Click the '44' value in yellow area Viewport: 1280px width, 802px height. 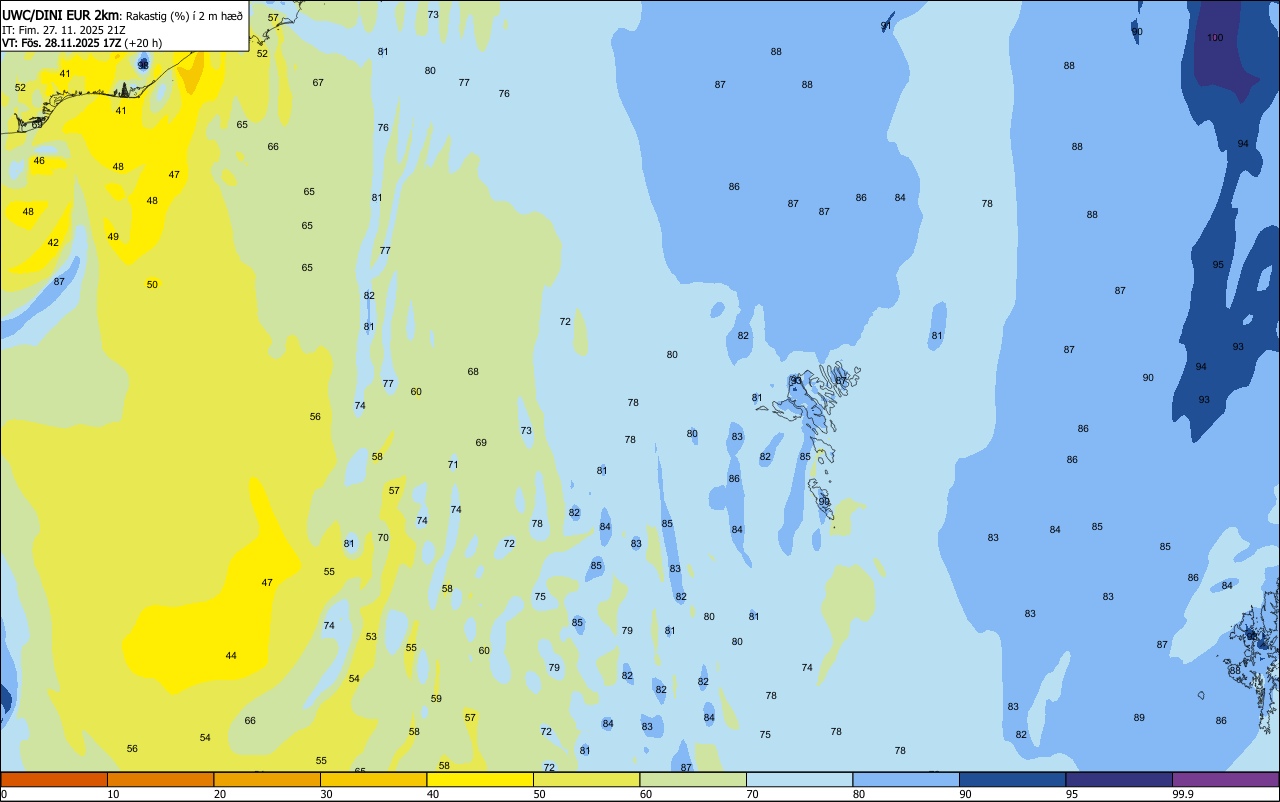tap(231, 656)
